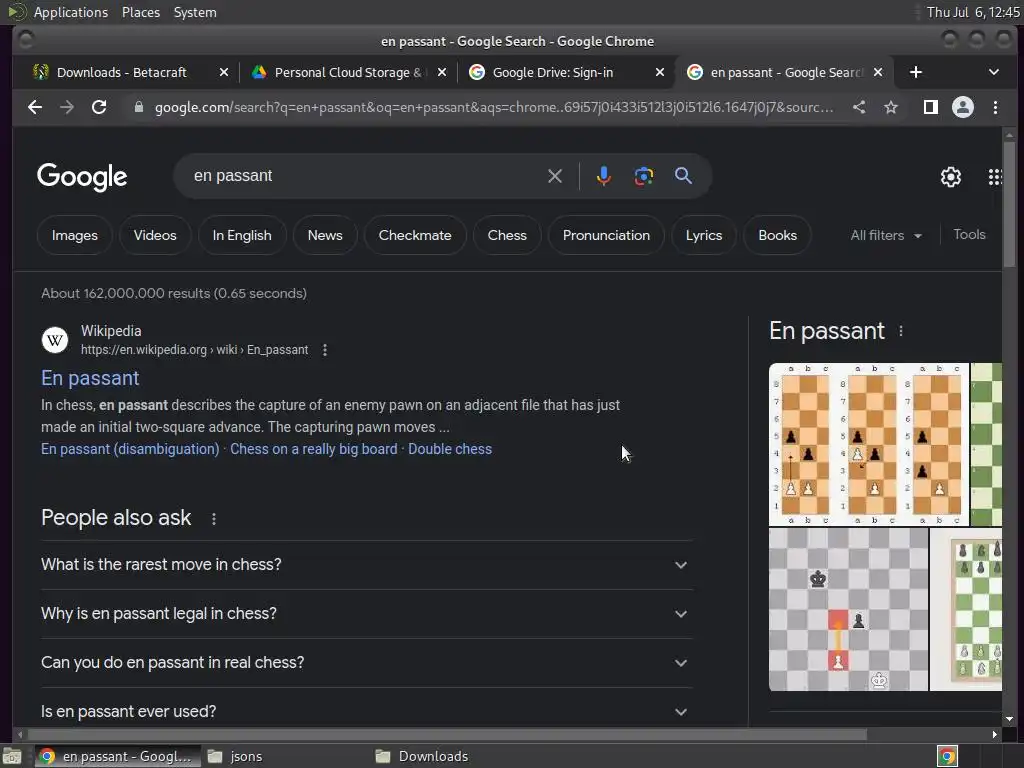Open the gray chessboard en passant thumbnail
Viewport: 1024px width, 768px height.
[x=848, y=610]
